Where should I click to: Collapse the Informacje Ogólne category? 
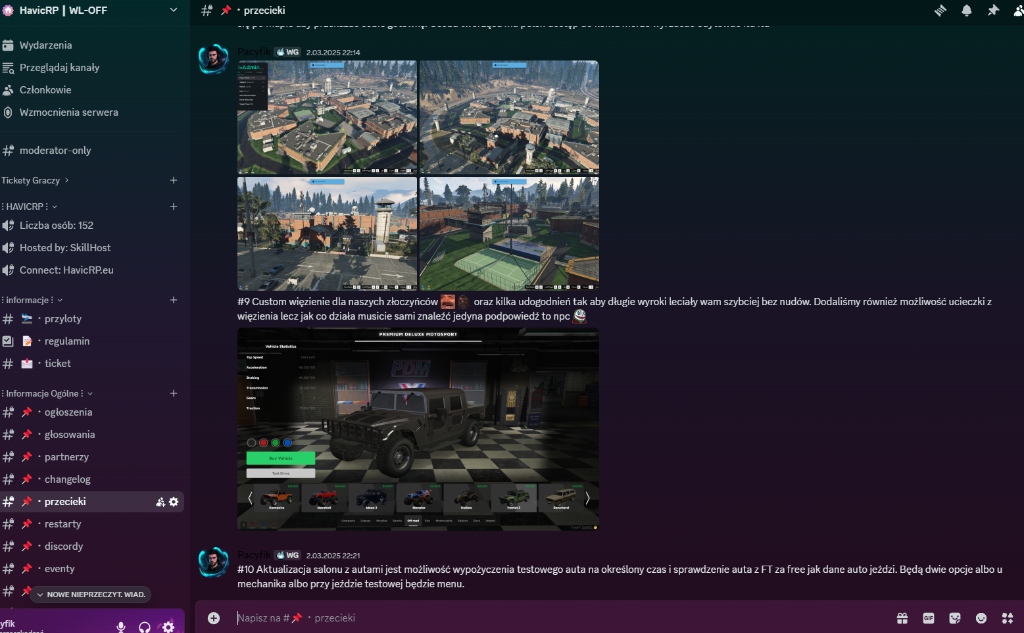tap(47, 393)
